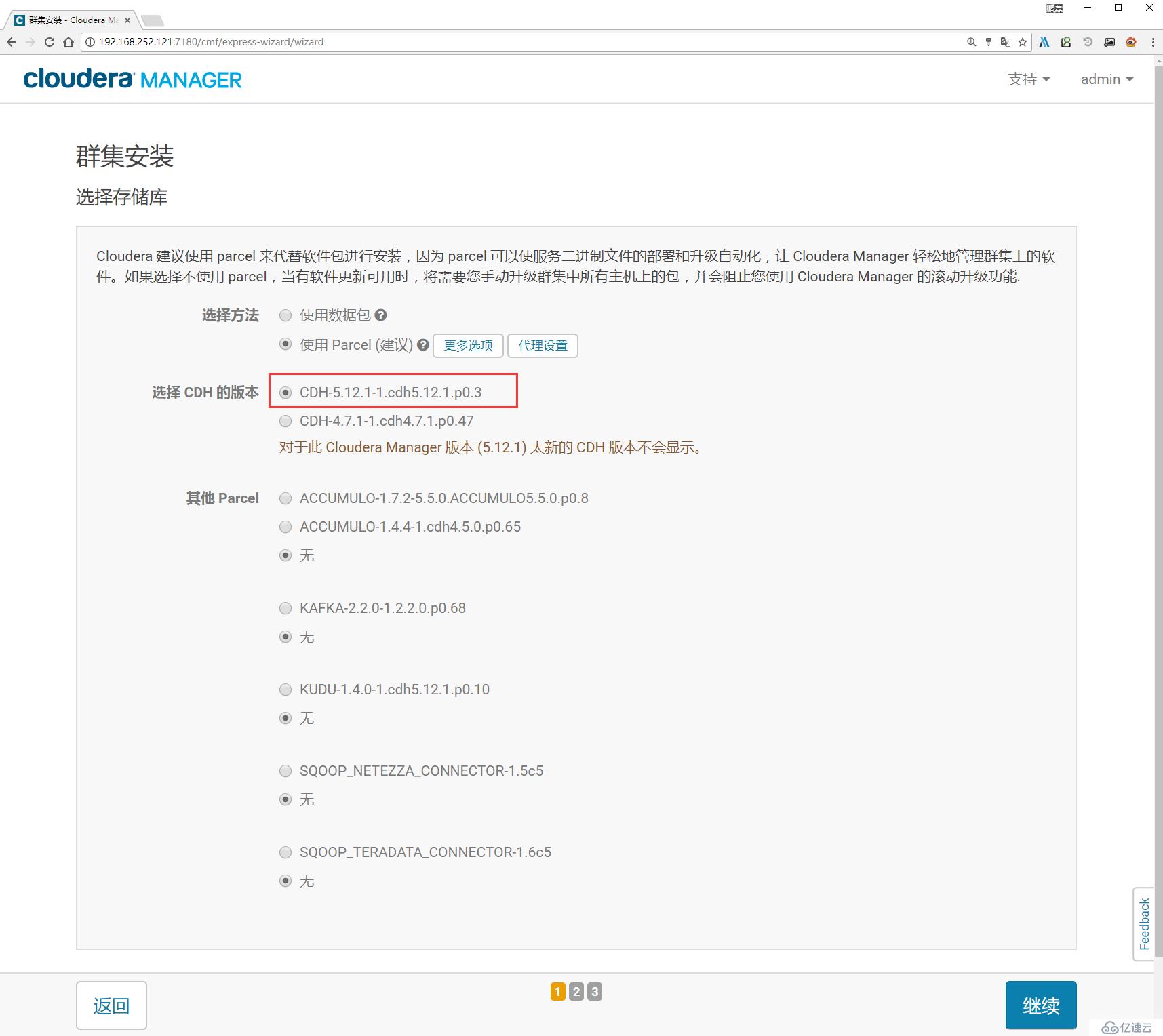Click the gray history clock extension icon
Viewport: 1163px width, 1036px height.
coord(1088,42)
